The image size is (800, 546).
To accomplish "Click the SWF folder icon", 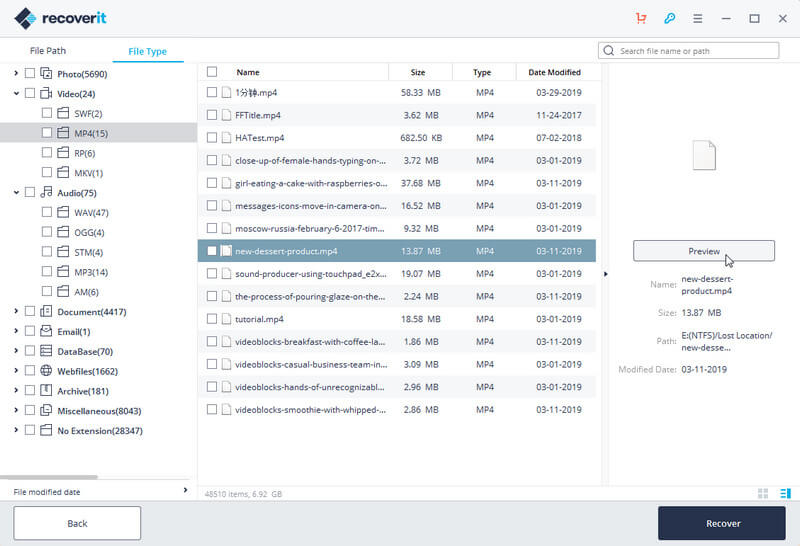I will (x=63, y=113).
